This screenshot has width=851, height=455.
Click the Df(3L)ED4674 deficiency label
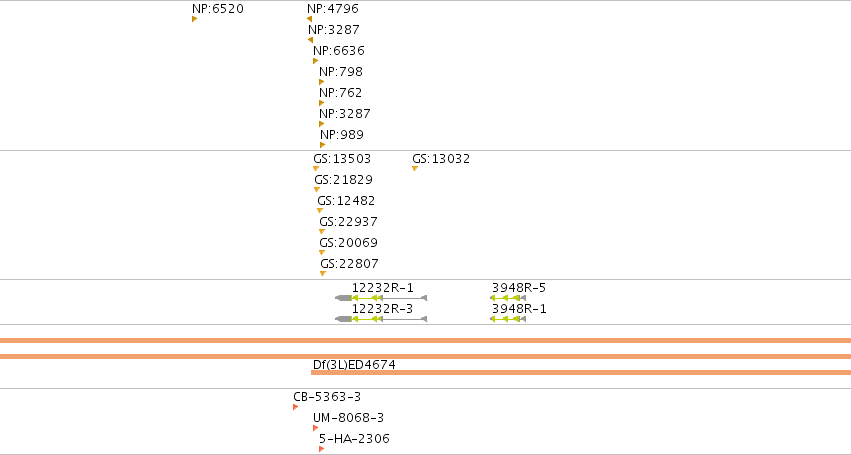(354, 365)
